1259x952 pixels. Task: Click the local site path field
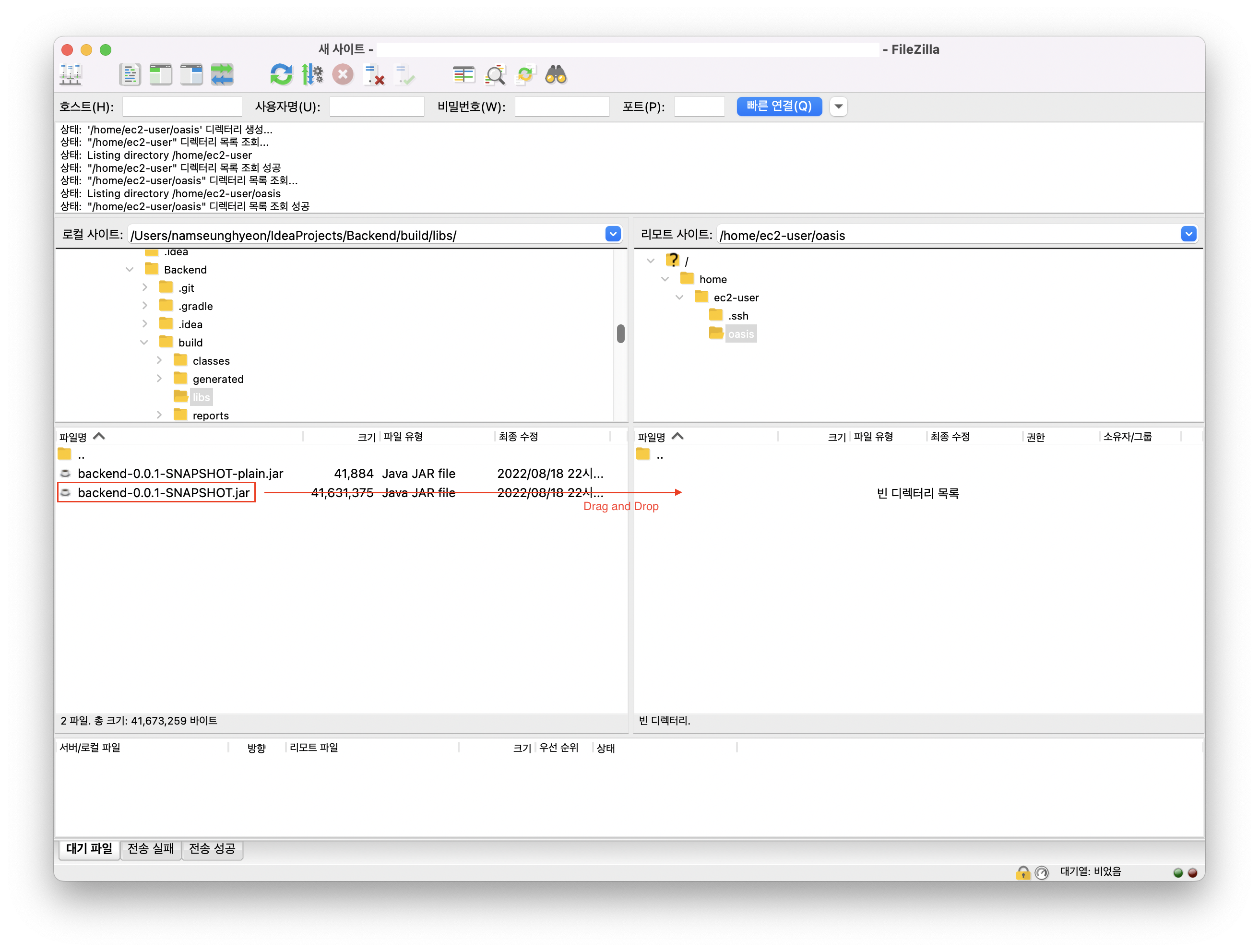coord(367,235)
